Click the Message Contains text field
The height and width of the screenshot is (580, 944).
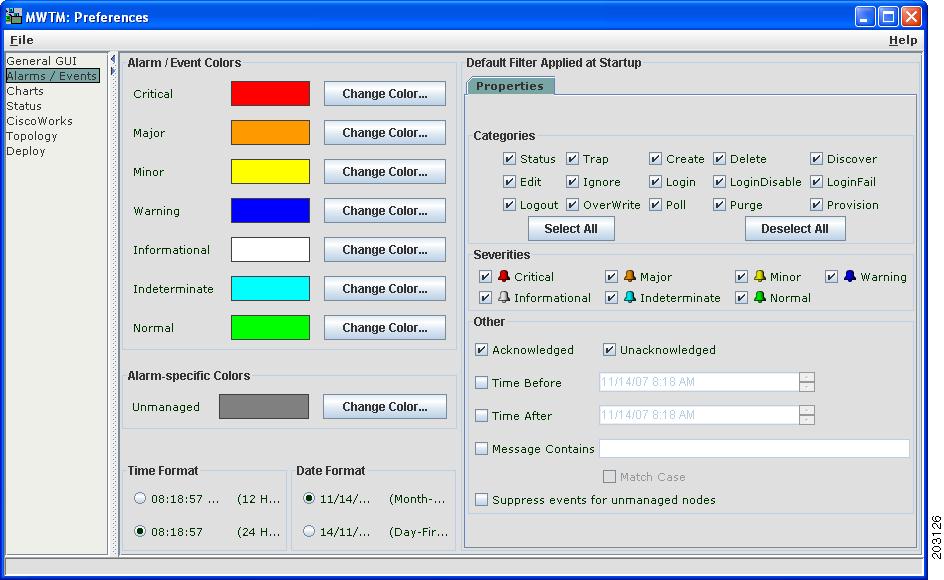click(754, 448)
